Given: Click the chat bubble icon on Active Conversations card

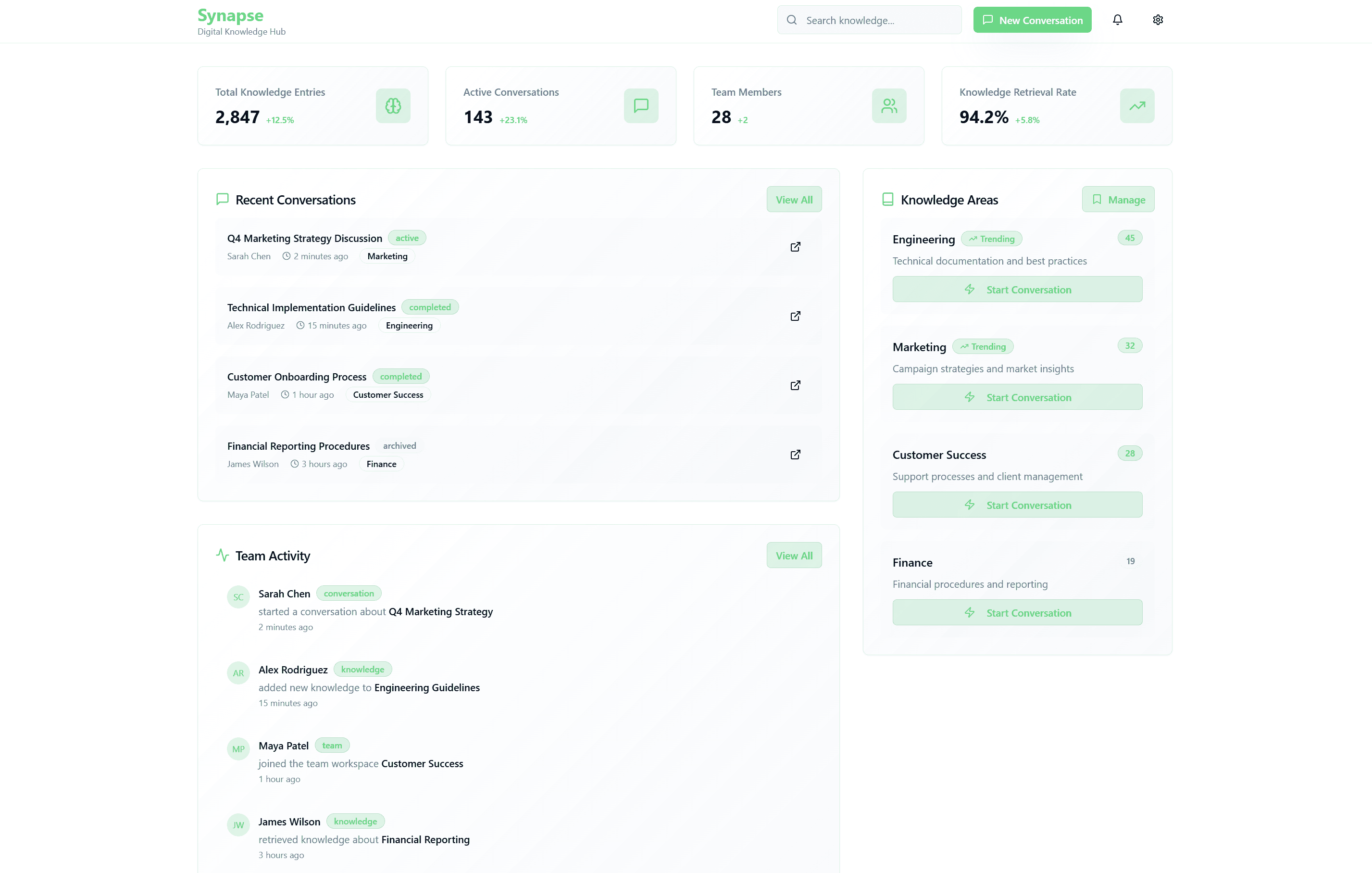Looking at the screenshot, I should click(641, 105).
